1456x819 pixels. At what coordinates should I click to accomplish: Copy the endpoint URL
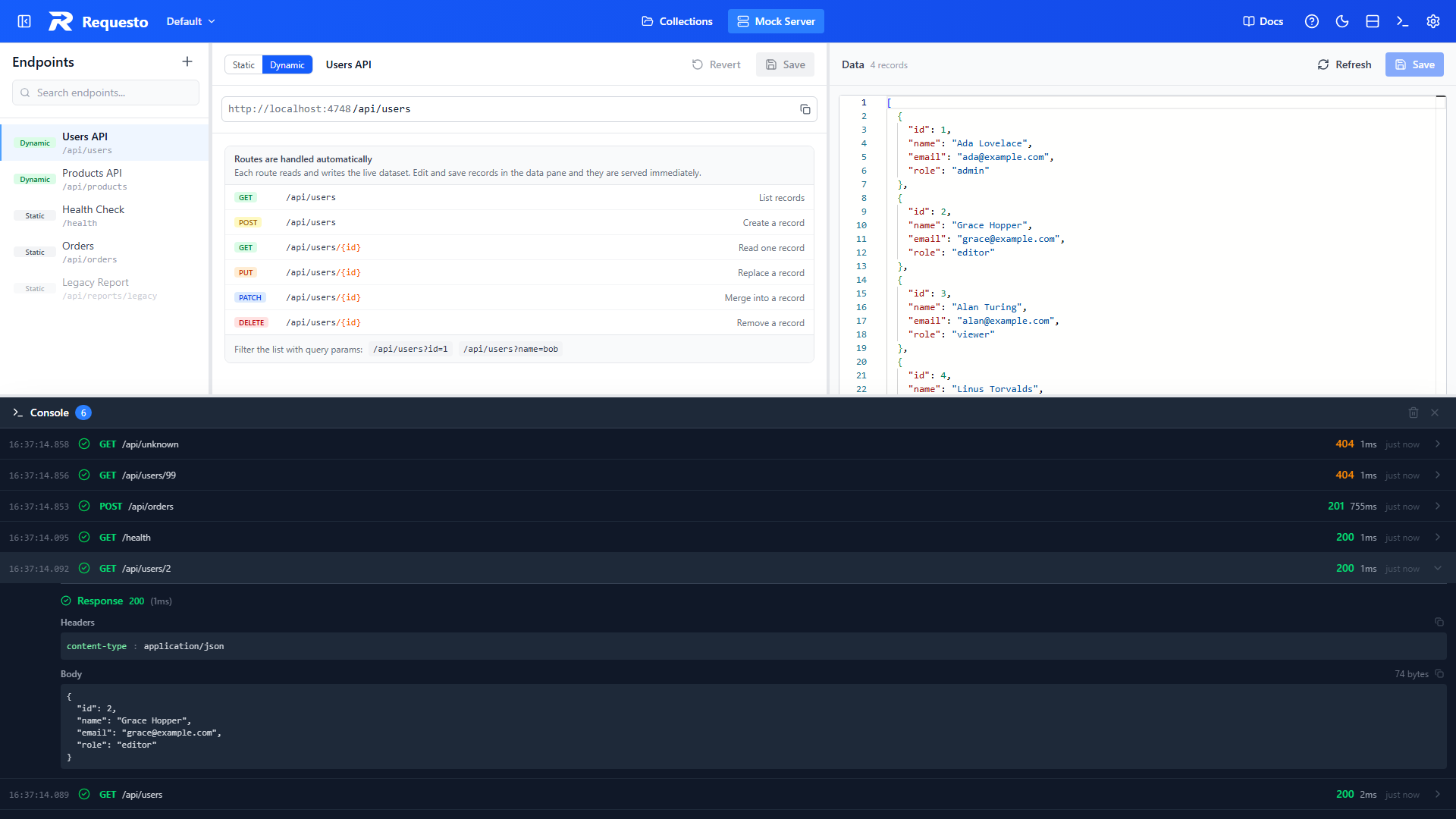pyautogui.click(x=805, y=109)
